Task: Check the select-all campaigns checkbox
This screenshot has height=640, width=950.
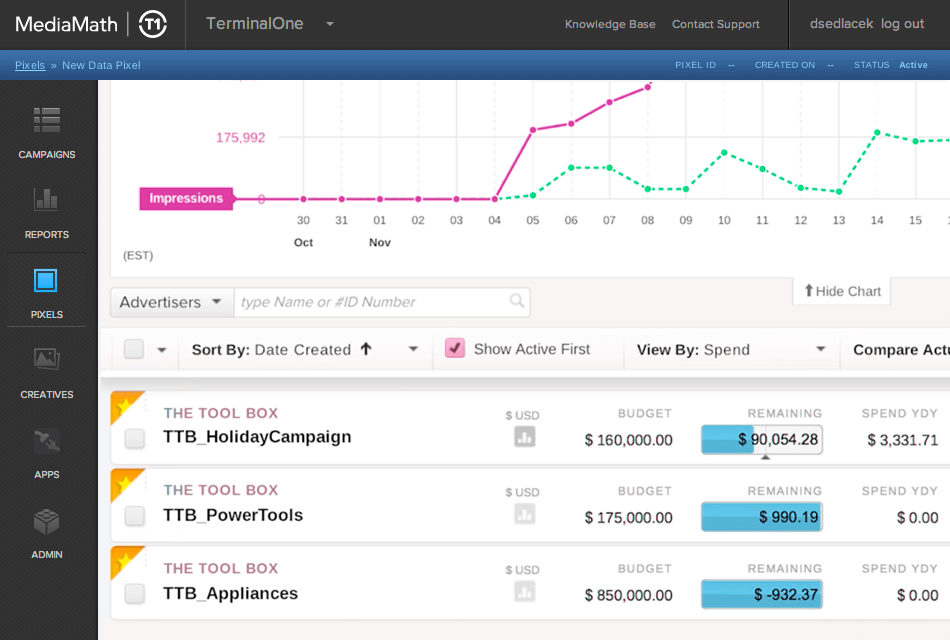Action: (x=134, y=349)
